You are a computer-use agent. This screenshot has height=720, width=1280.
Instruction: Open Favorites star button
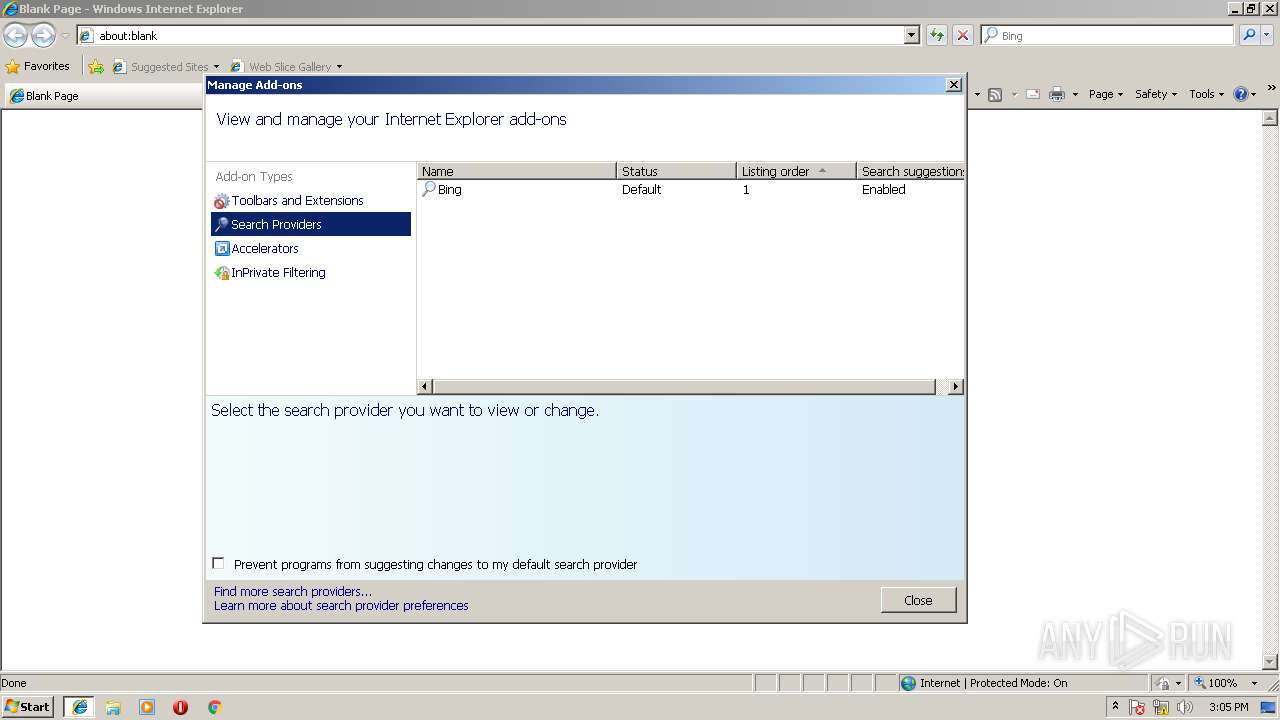[x=37, y=66]
